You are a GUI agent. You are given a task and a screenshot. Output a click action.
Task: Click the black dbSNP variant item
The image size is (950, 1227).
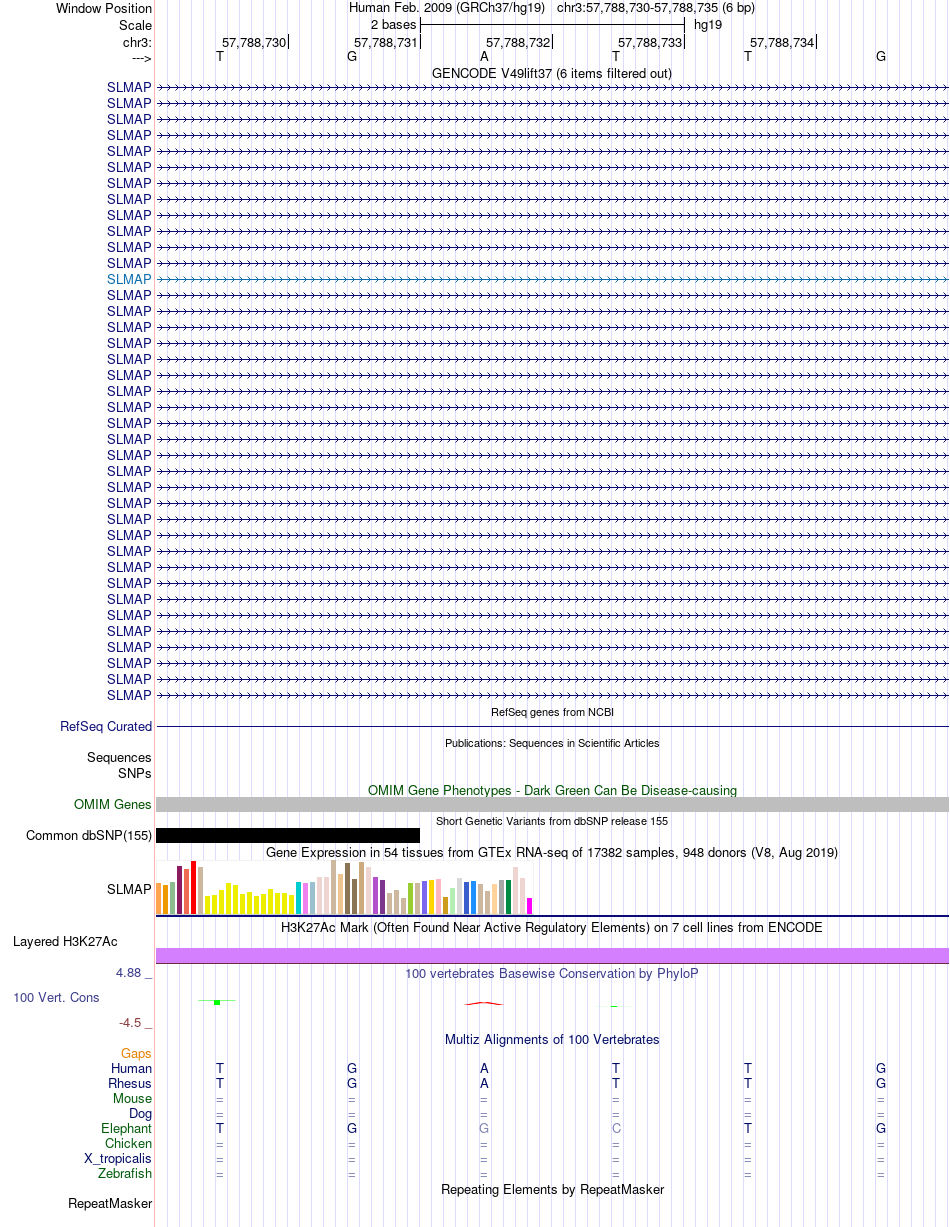pos(288,836)
